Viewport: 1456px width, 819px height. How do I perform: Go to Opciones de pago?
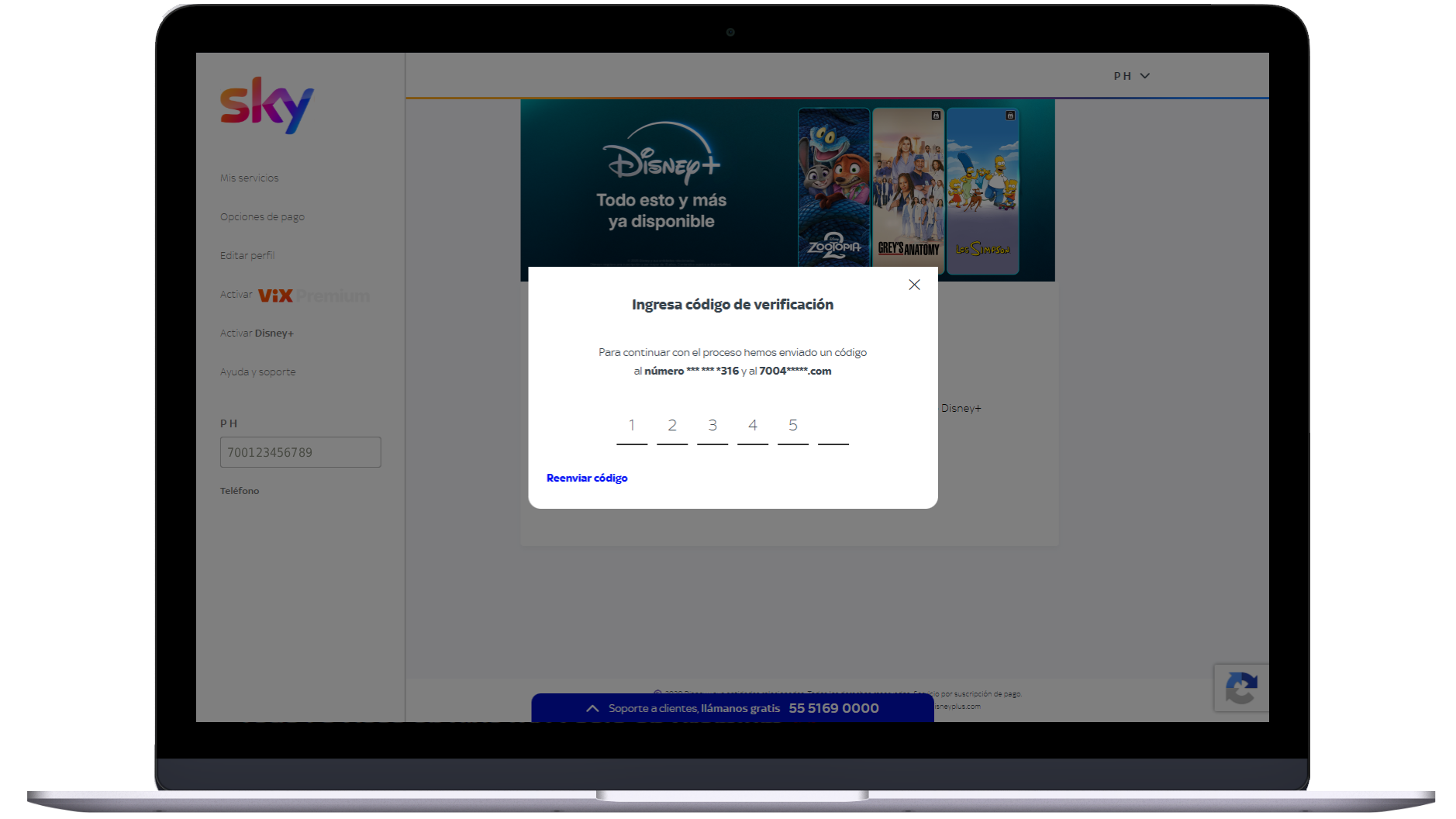coord(262,216)
